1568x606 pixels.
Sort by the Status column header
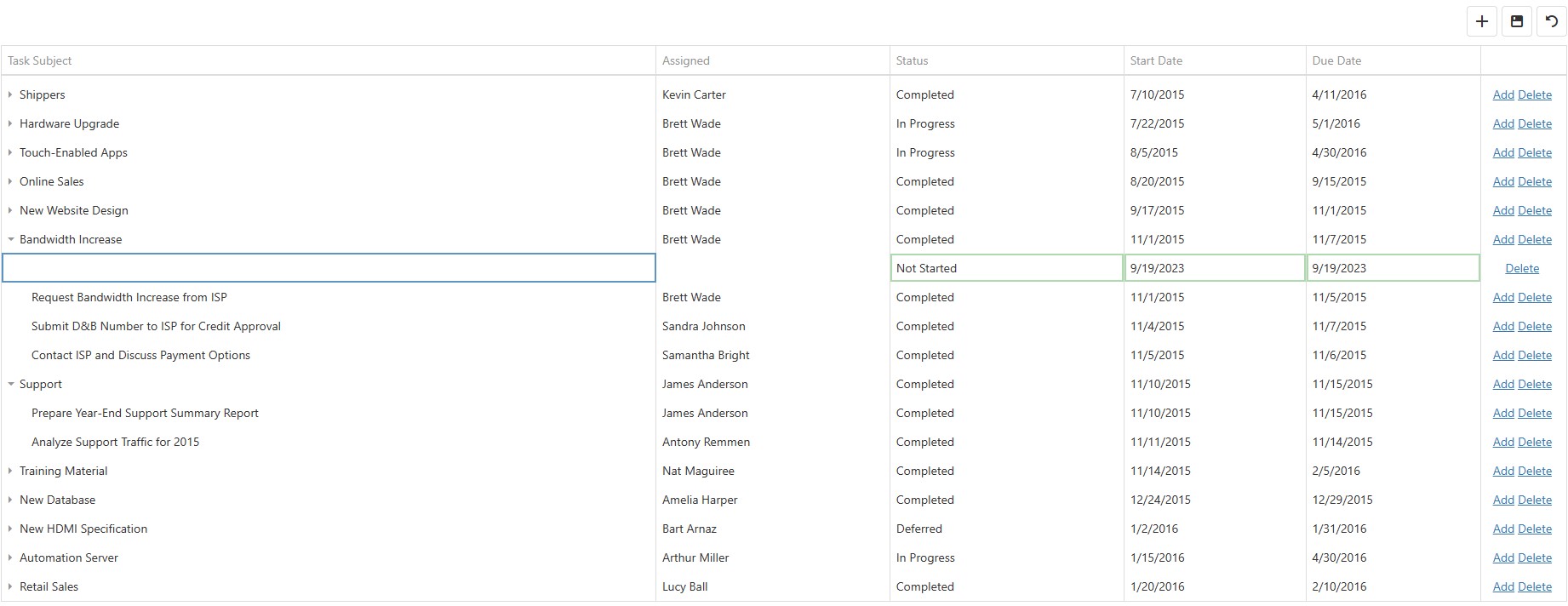click(912, 61)
